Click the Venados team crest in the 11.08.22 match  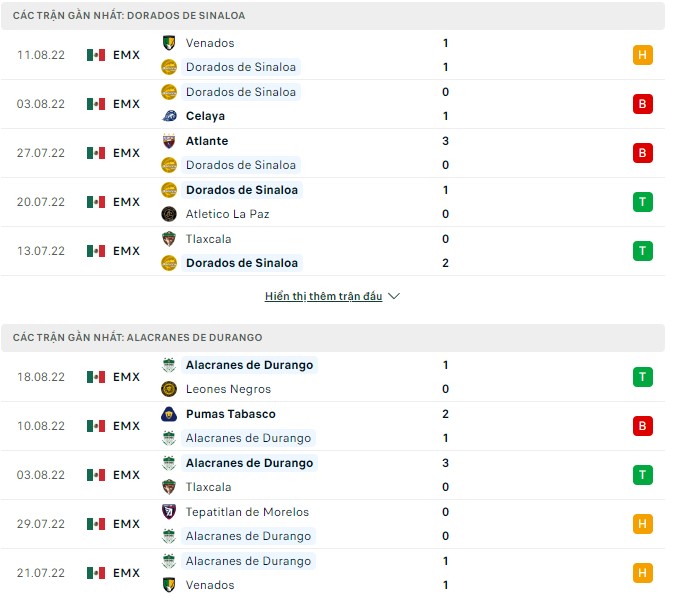[168, 43]
